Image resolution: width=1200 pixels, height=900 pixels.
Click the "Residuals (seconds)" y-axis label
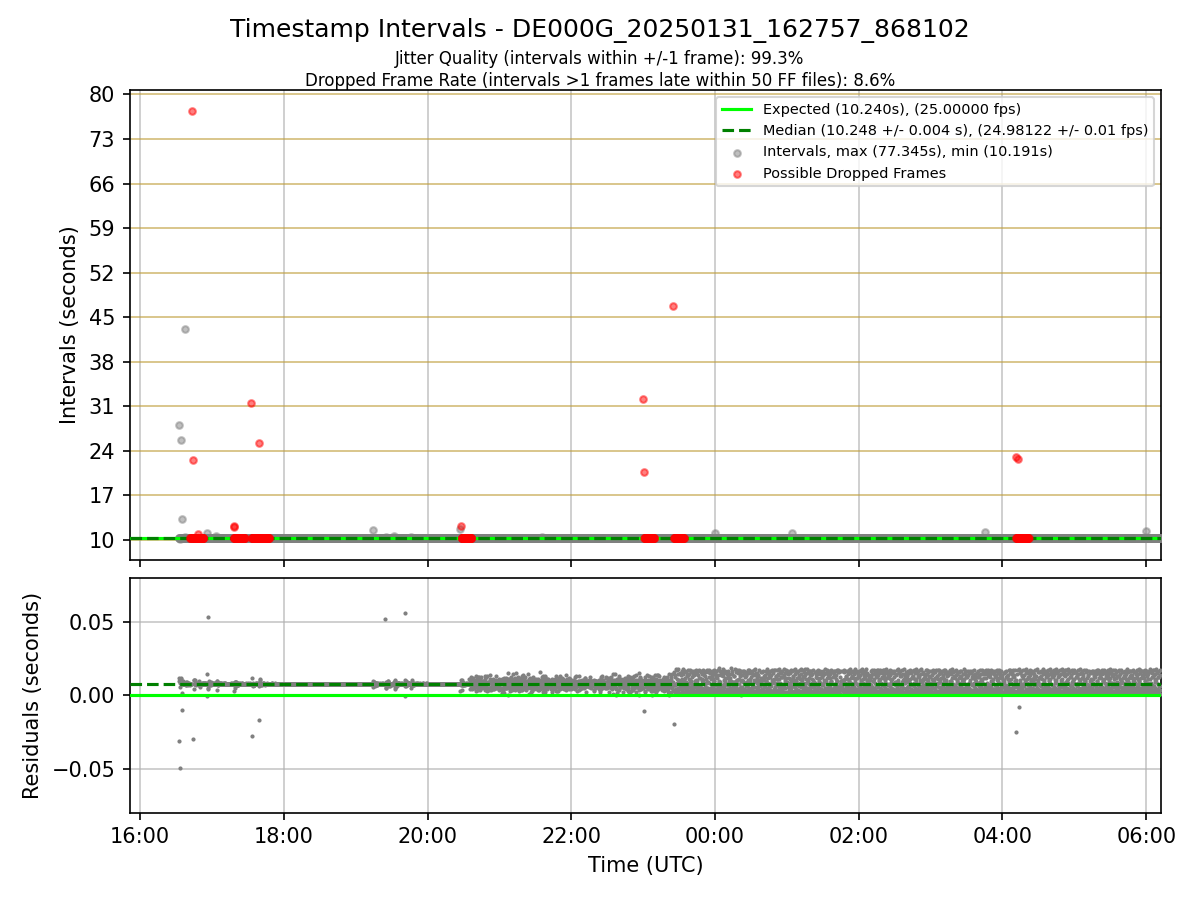point(32,696)
